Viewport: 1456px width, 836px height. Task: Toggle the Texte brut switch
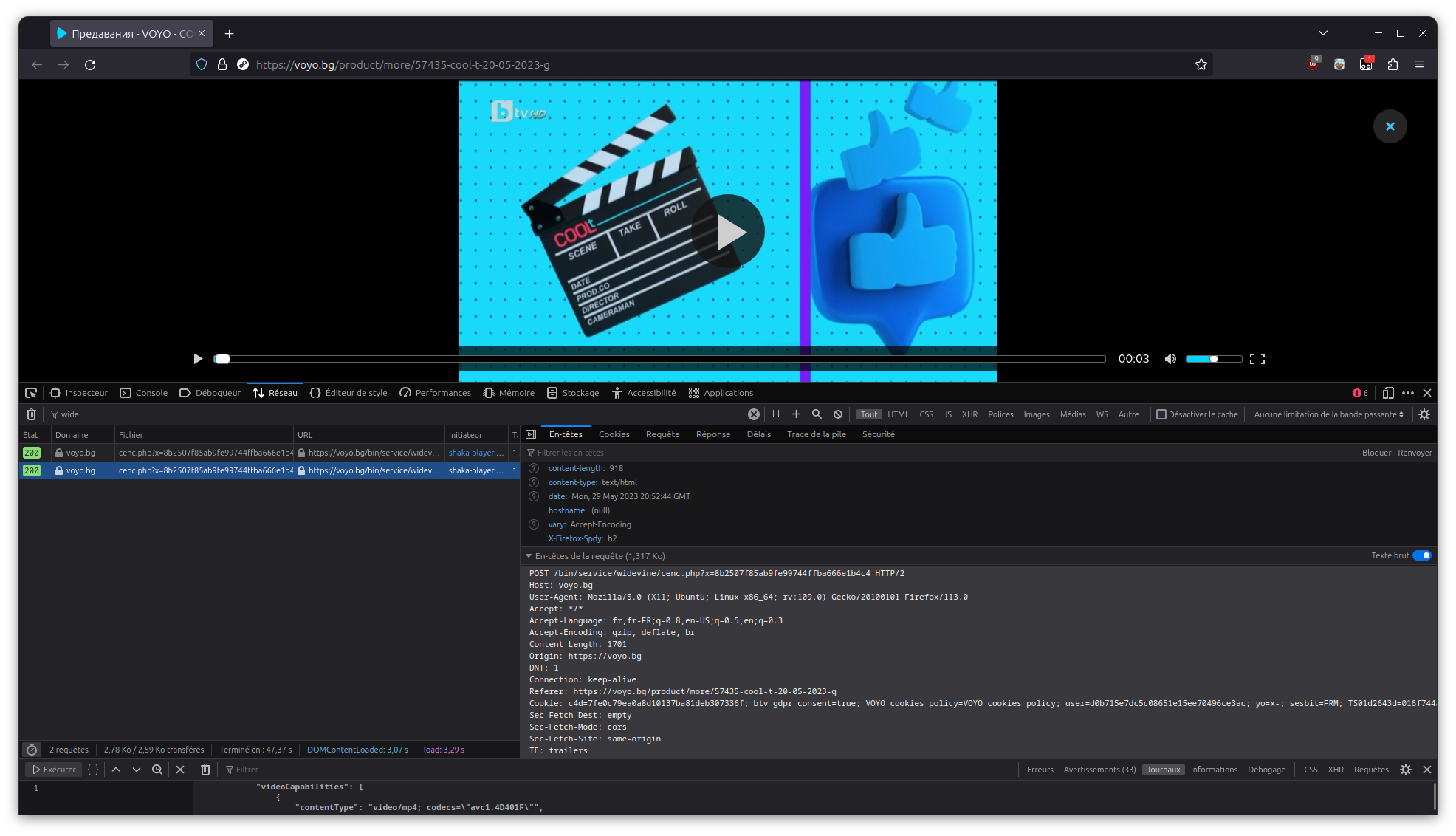tap(1422, 555)
